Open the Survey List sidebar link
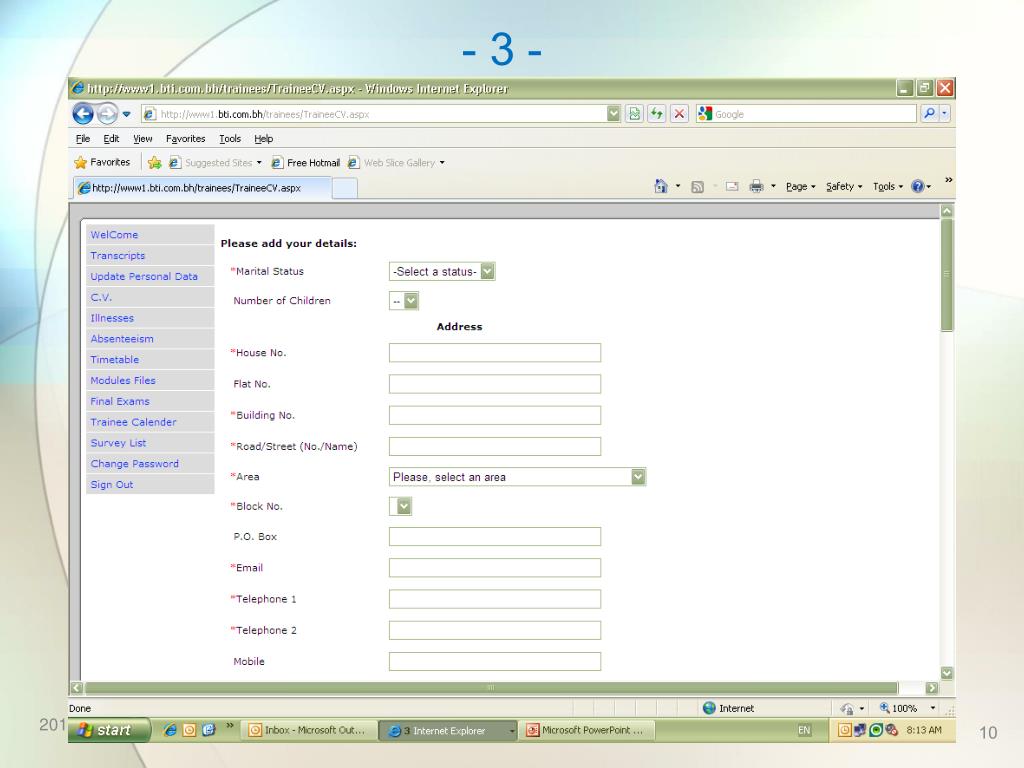Image resolution: width=1024 pixels, height=768 pixels. point(118,443)
